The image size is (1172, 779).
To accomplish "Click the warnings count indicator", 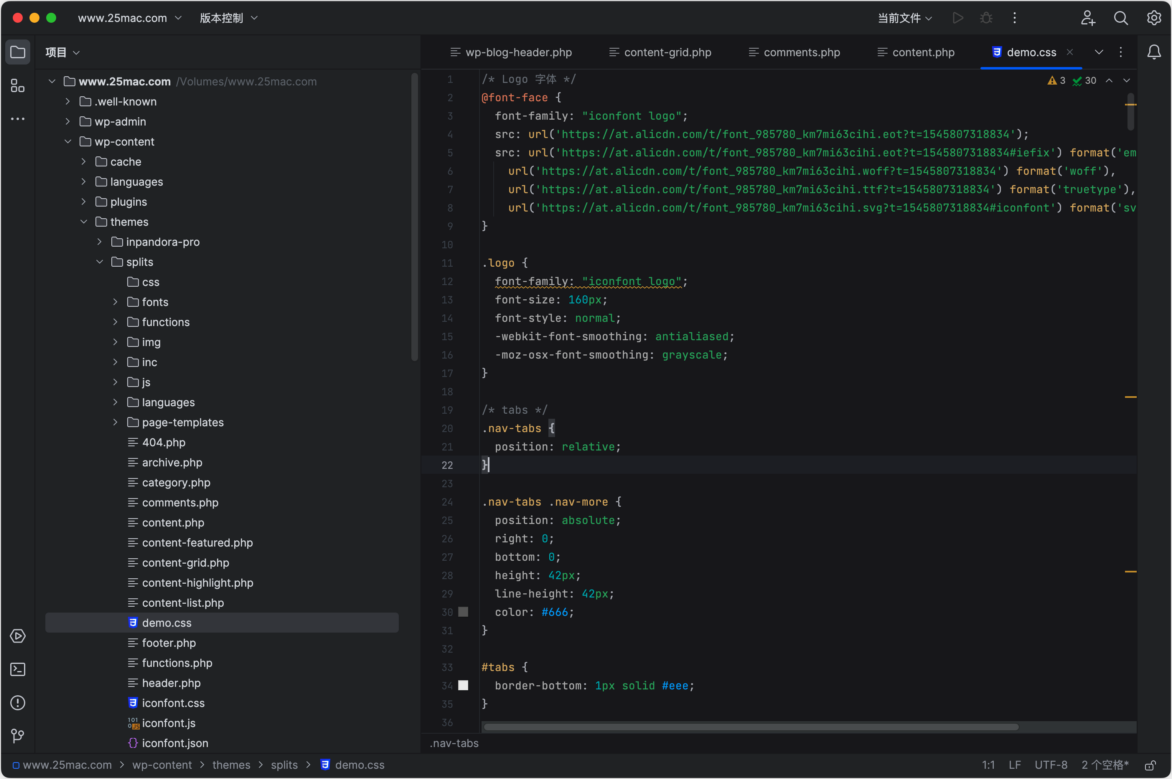I will [1056, 81].
